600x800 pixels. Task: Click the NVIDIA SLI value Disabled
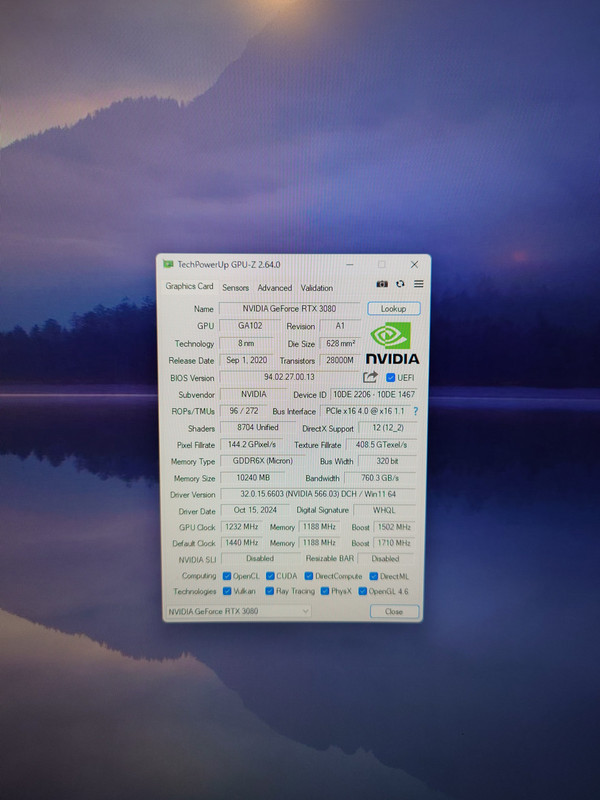pos(260,558)
